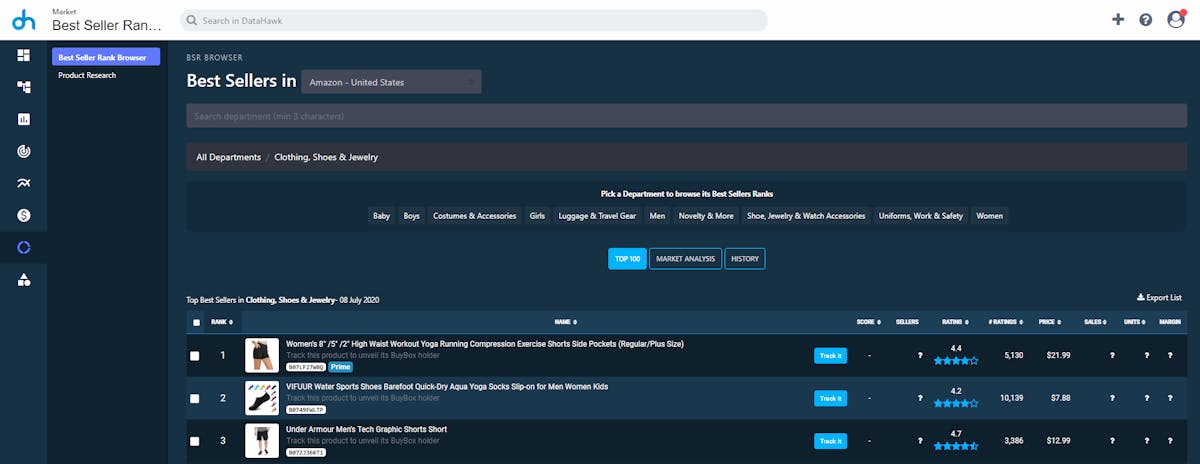1200x464 pixels.
Task: Open the highlighted ring market icon in sidebar
Action: tap(24, 247)
